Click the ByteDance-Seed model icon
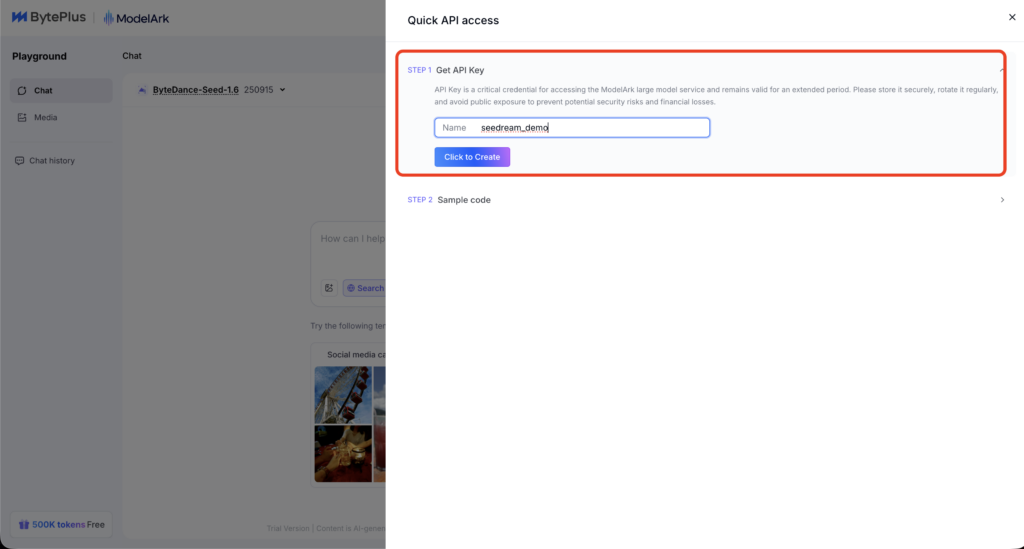The width and height of the screenshot is (1024, 549). 142,90
